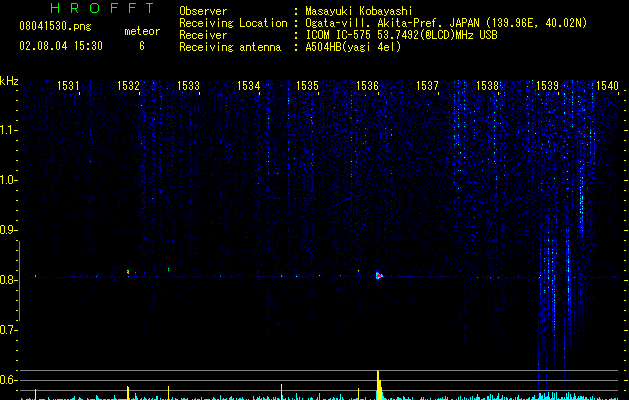The height and width of the screenshot is (400, 629).
Task: Select antenna value A504HB(yagi 4el)
Action: click(x=353, y=47)
